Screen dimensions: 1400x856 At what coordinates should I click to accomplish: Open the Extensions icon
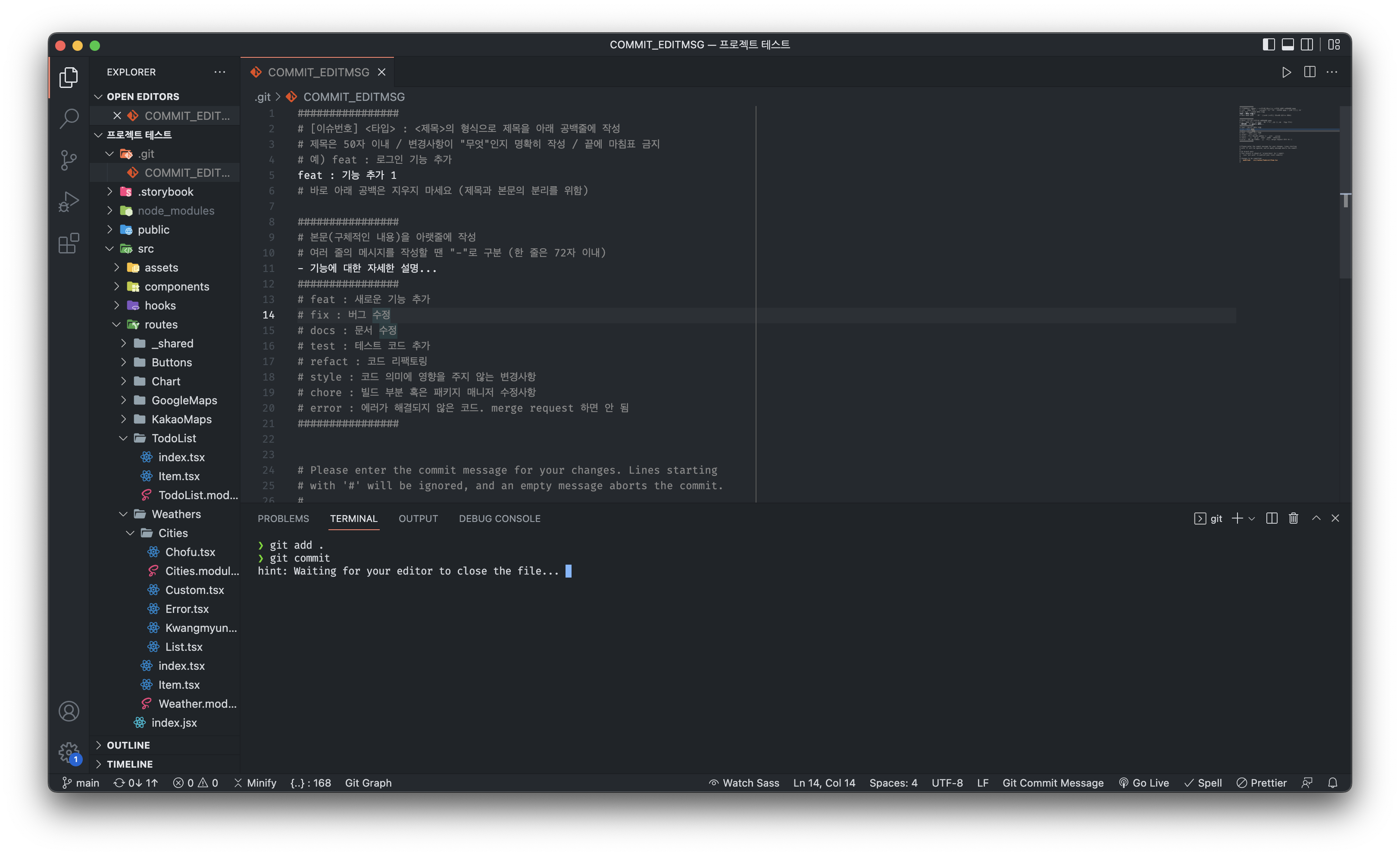[69, 243]
